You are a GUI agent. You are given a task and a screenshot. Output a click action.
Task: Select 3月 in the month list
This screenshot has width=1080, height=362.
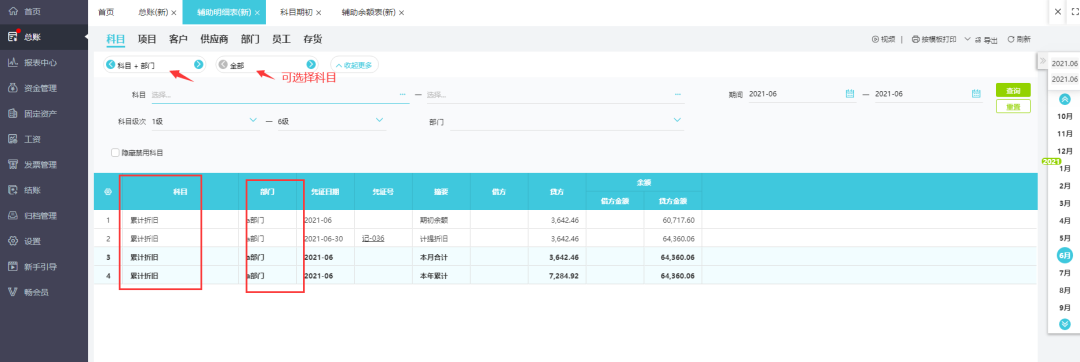point(1065,203)
